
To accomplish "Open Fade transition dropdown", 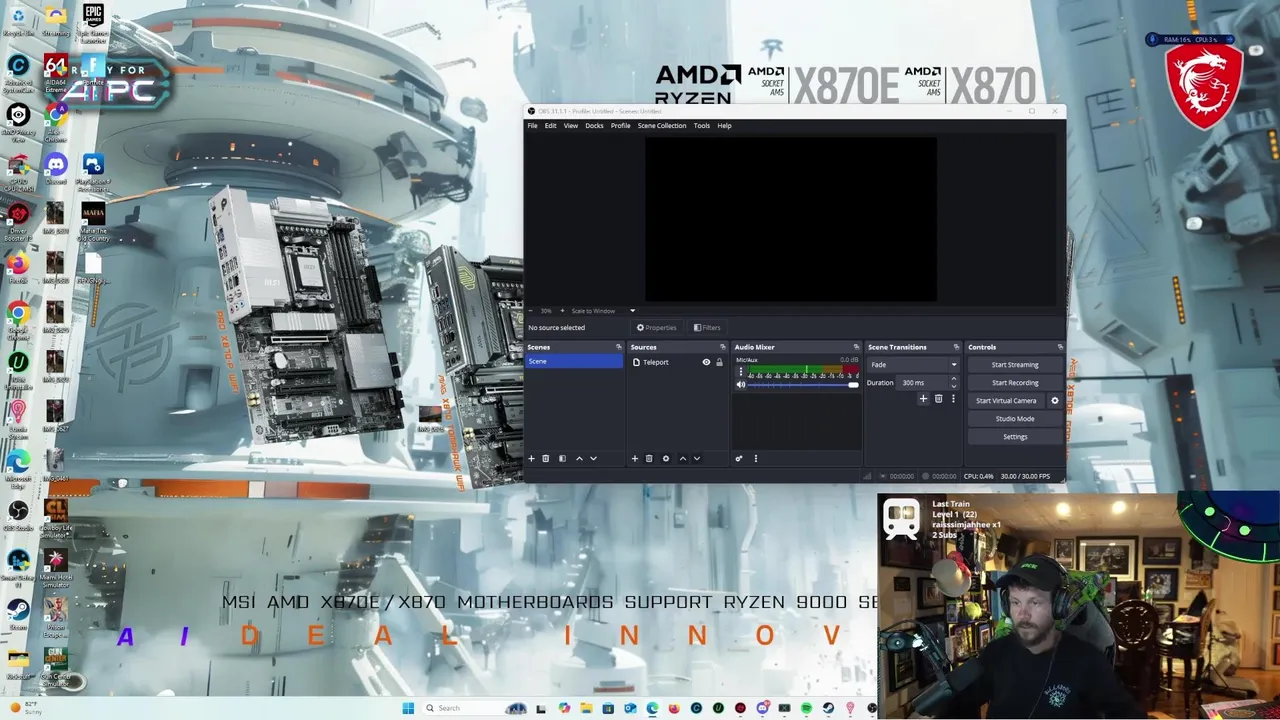I will coord(914,365).
